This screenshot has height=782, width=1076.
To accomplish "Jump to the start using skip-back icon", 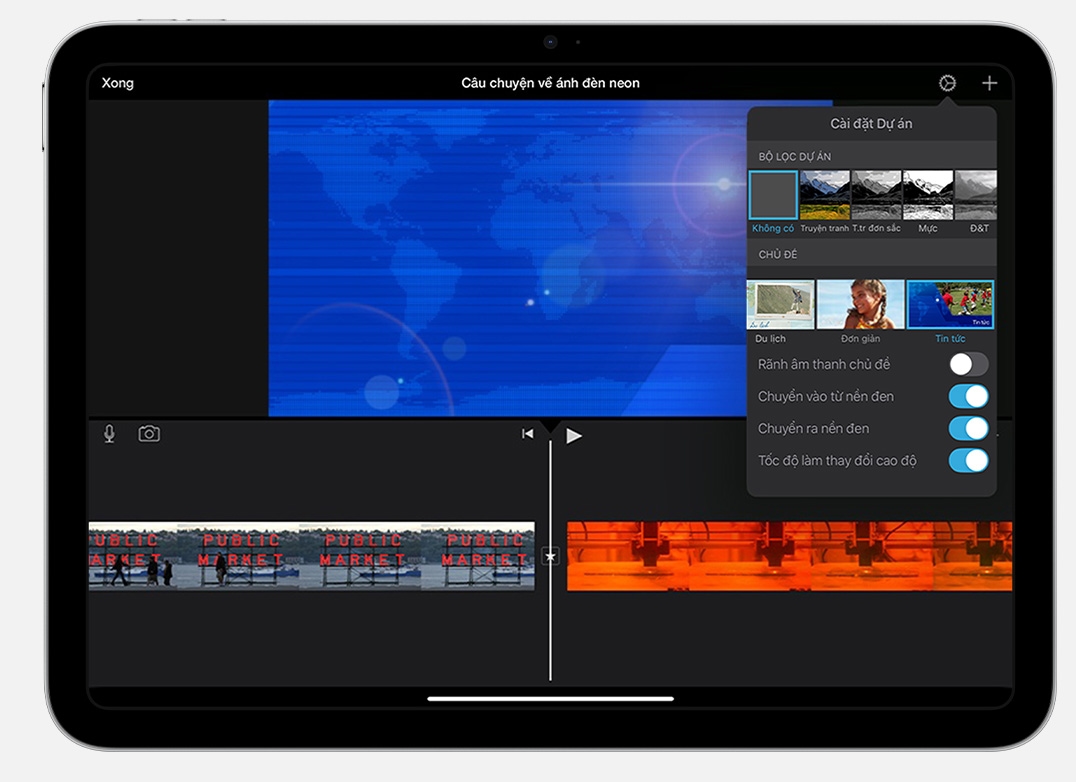I will (527, 434).
